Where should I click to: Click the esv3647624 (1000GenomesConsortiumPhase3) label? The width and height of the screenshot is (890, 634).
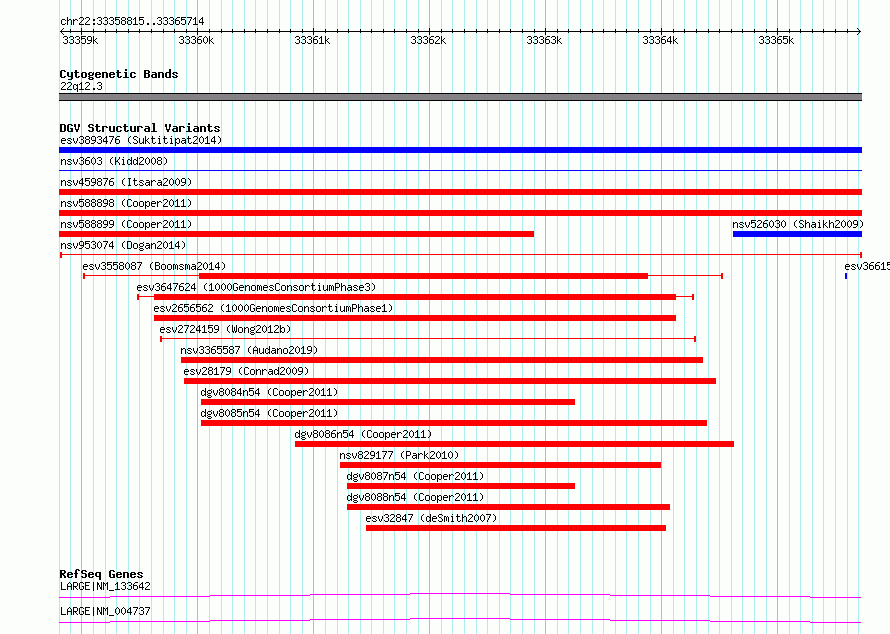pyautogui.click(x=256, y=287)
